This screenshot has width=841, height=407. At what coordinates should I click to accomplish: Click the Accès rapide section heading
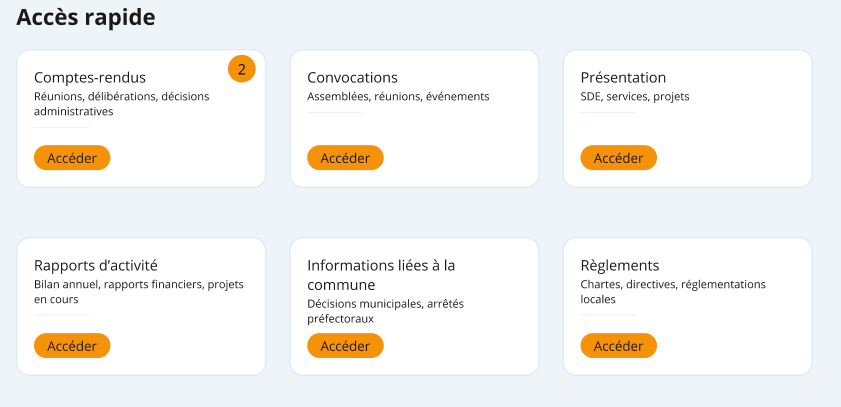click(x=85, y=17)
